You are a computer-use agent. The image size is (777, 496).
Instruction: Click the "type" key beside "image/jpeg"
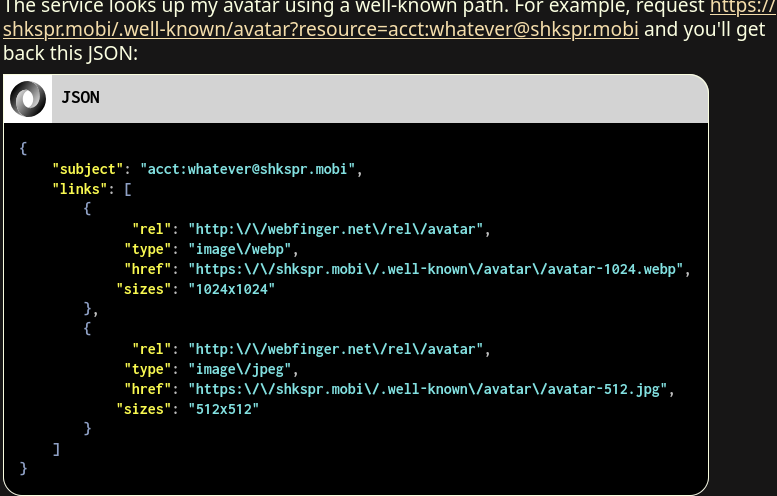coord(147,369)
